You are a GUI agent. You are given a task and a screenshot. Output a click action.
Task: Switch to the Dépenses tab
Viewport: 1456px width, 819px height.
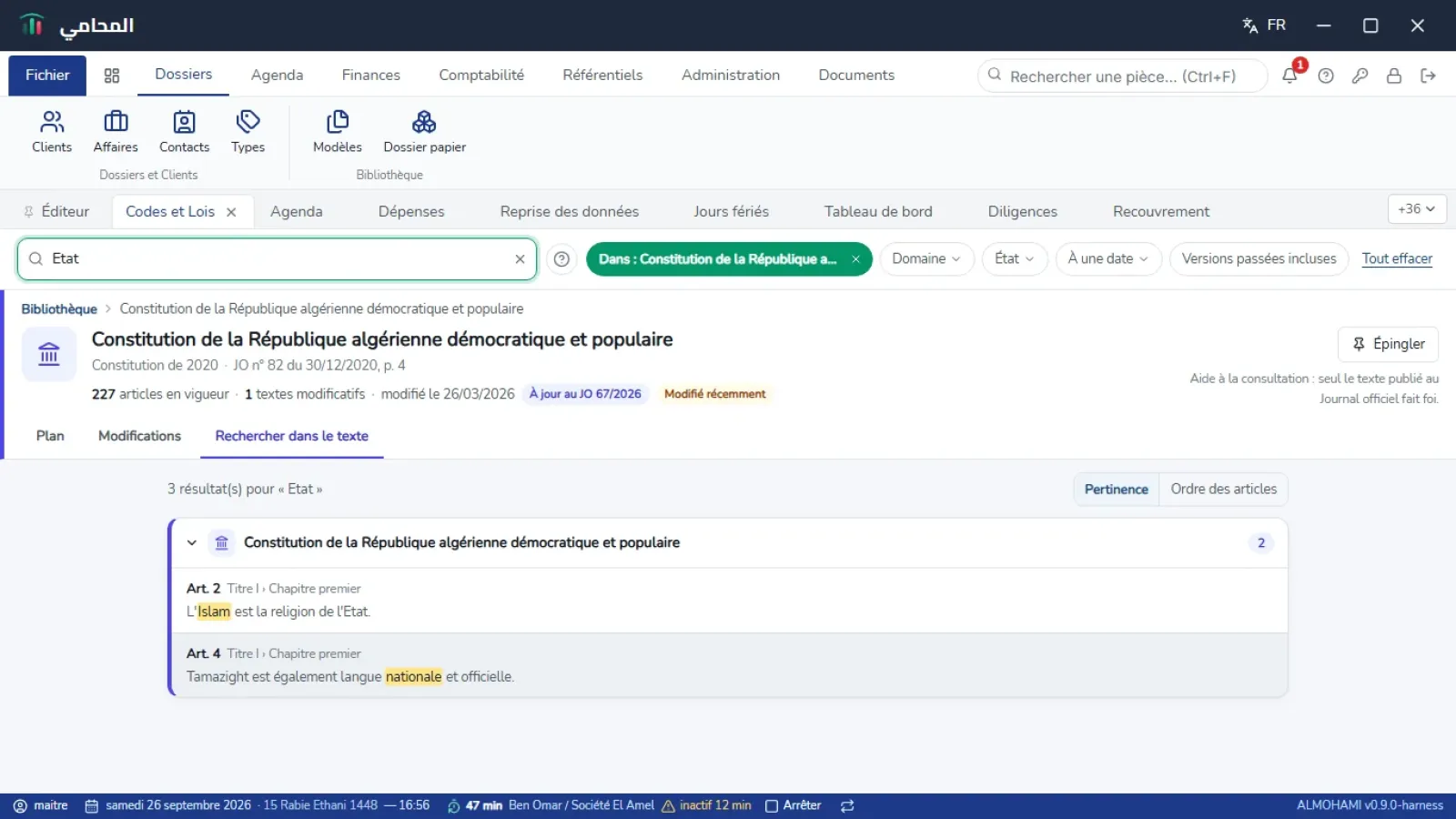[x=411, y=212]
